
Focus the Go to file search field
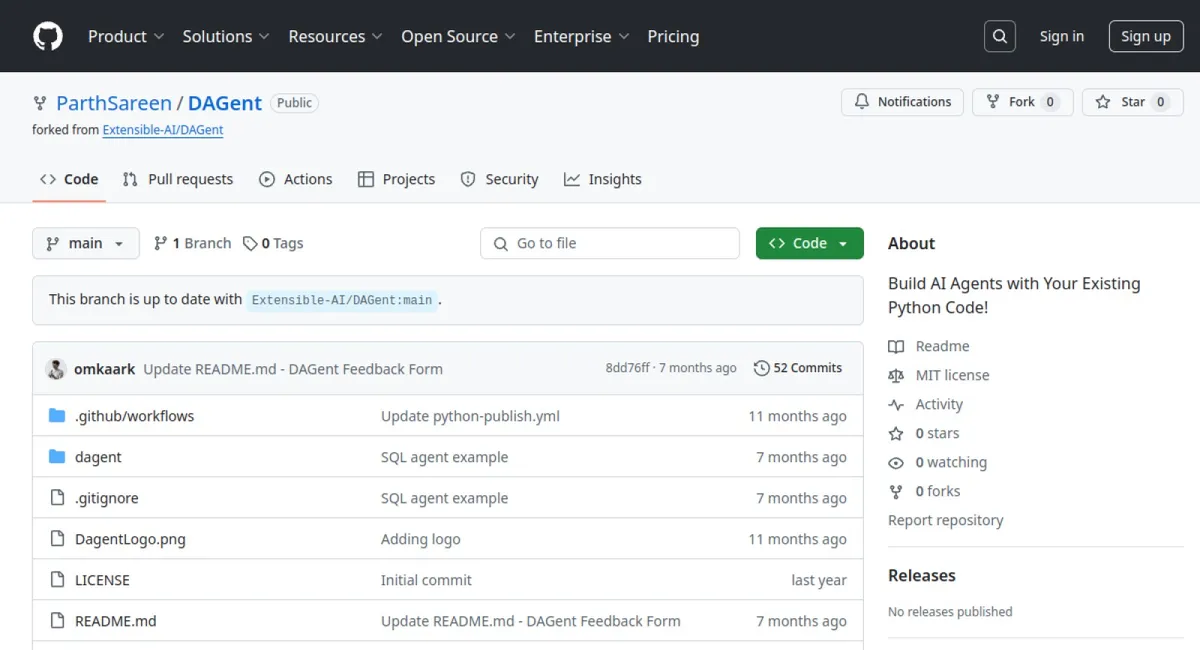(x=610, y=243)
